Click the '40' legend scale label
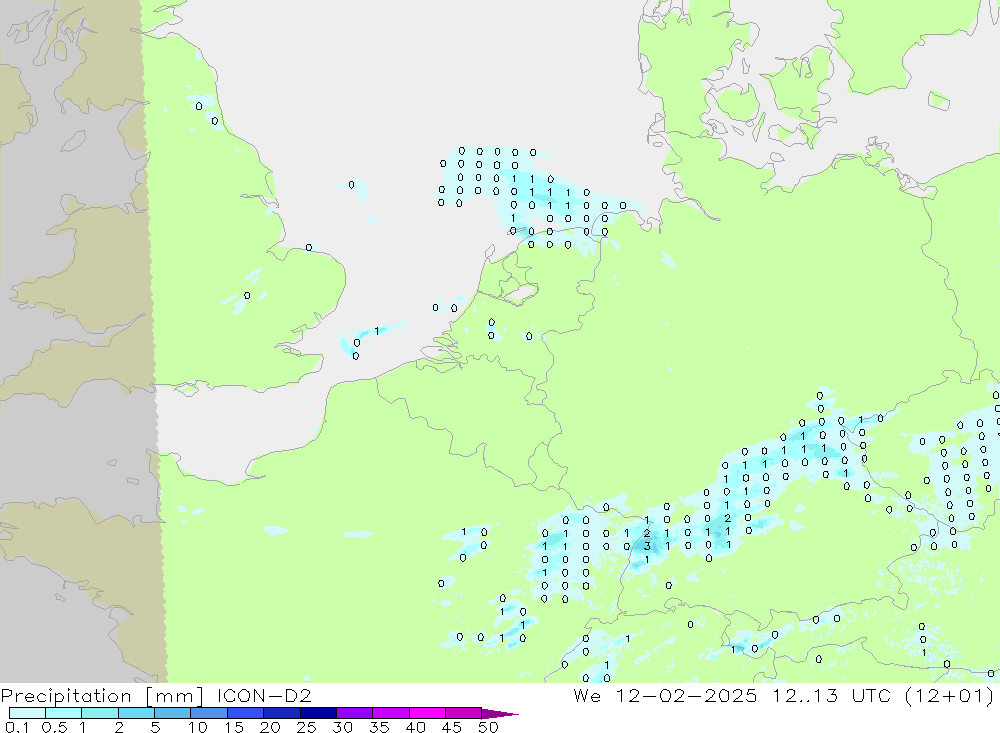1000x733 pixels. coord(415,727)
